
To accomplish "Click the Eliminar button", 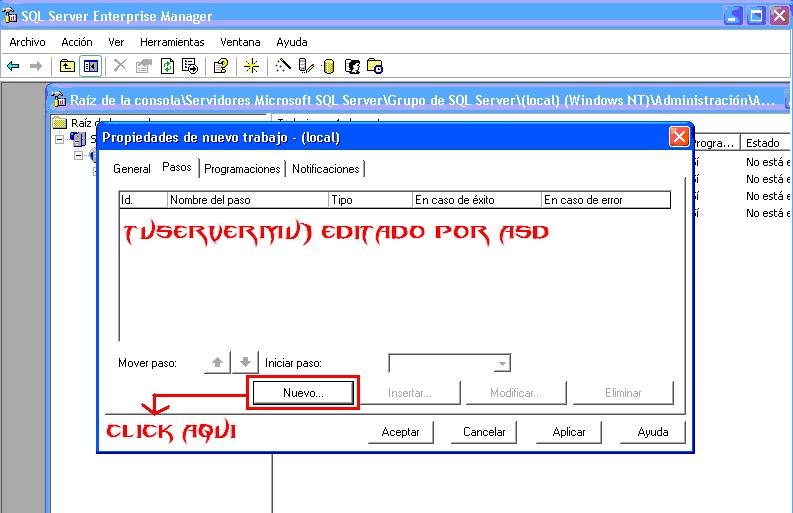I will point(623,393).
